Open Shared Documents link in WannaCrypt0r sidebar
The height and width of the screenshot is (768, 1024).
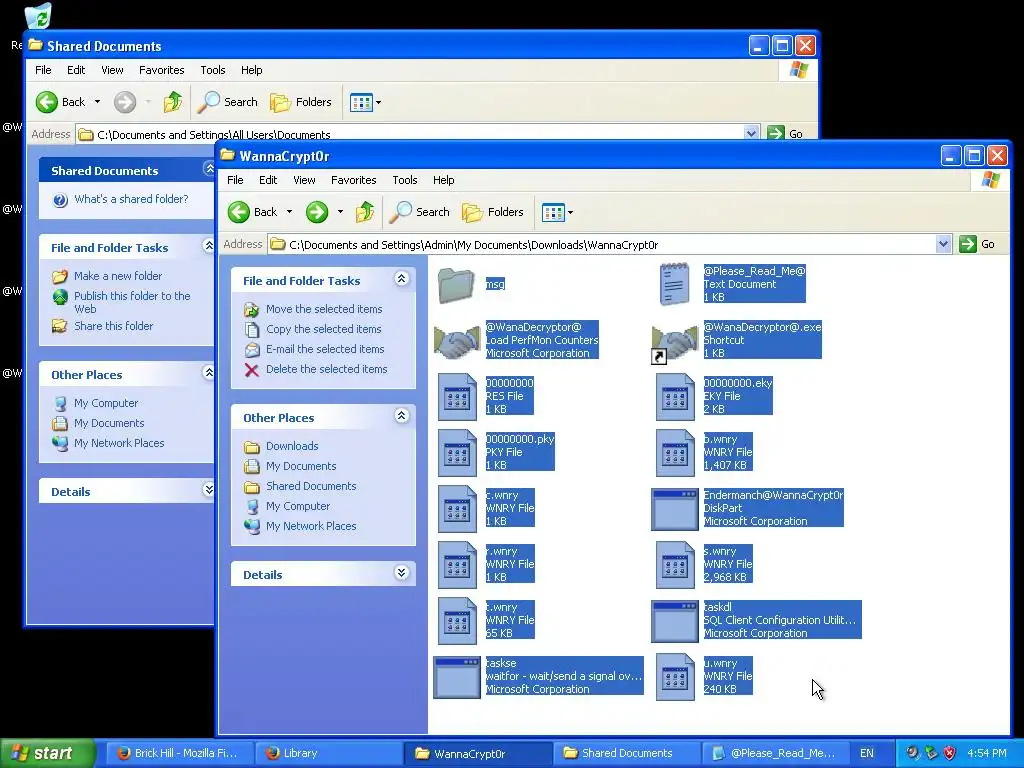pyautogui.click(x=311, y=486)
